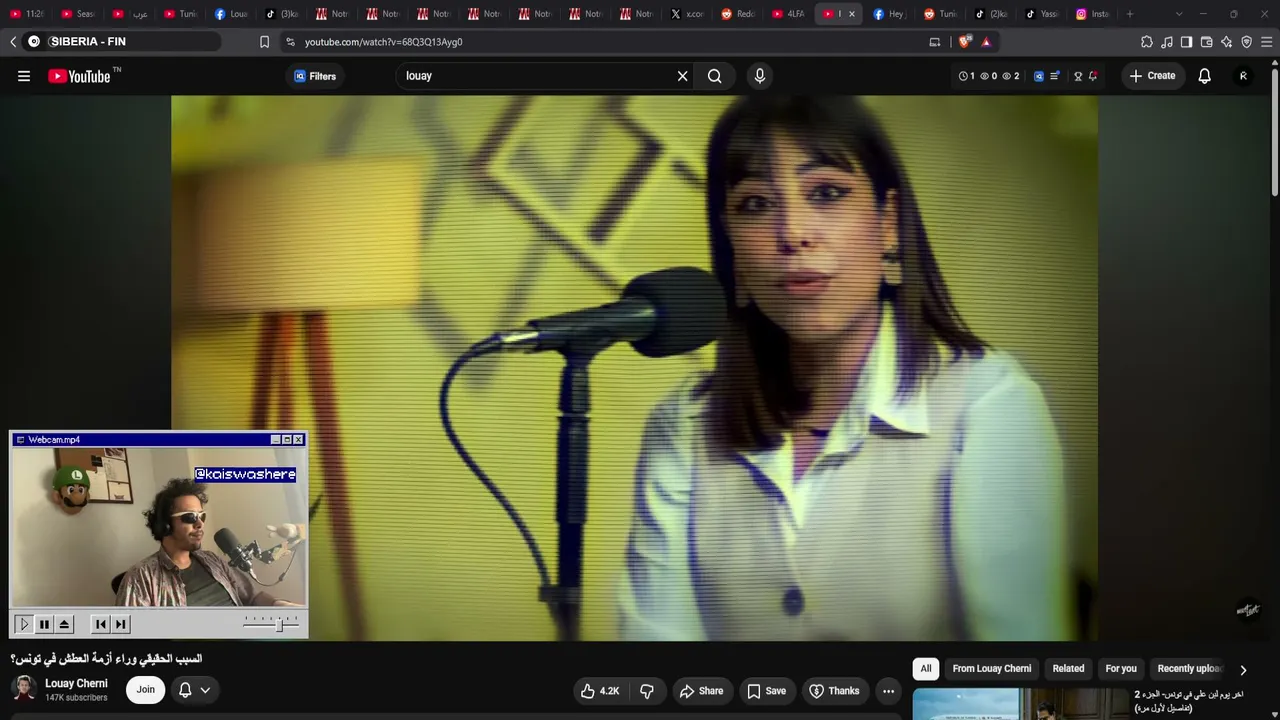
Task: Click the clock counter showing 1
Action: tap(966, 76)
